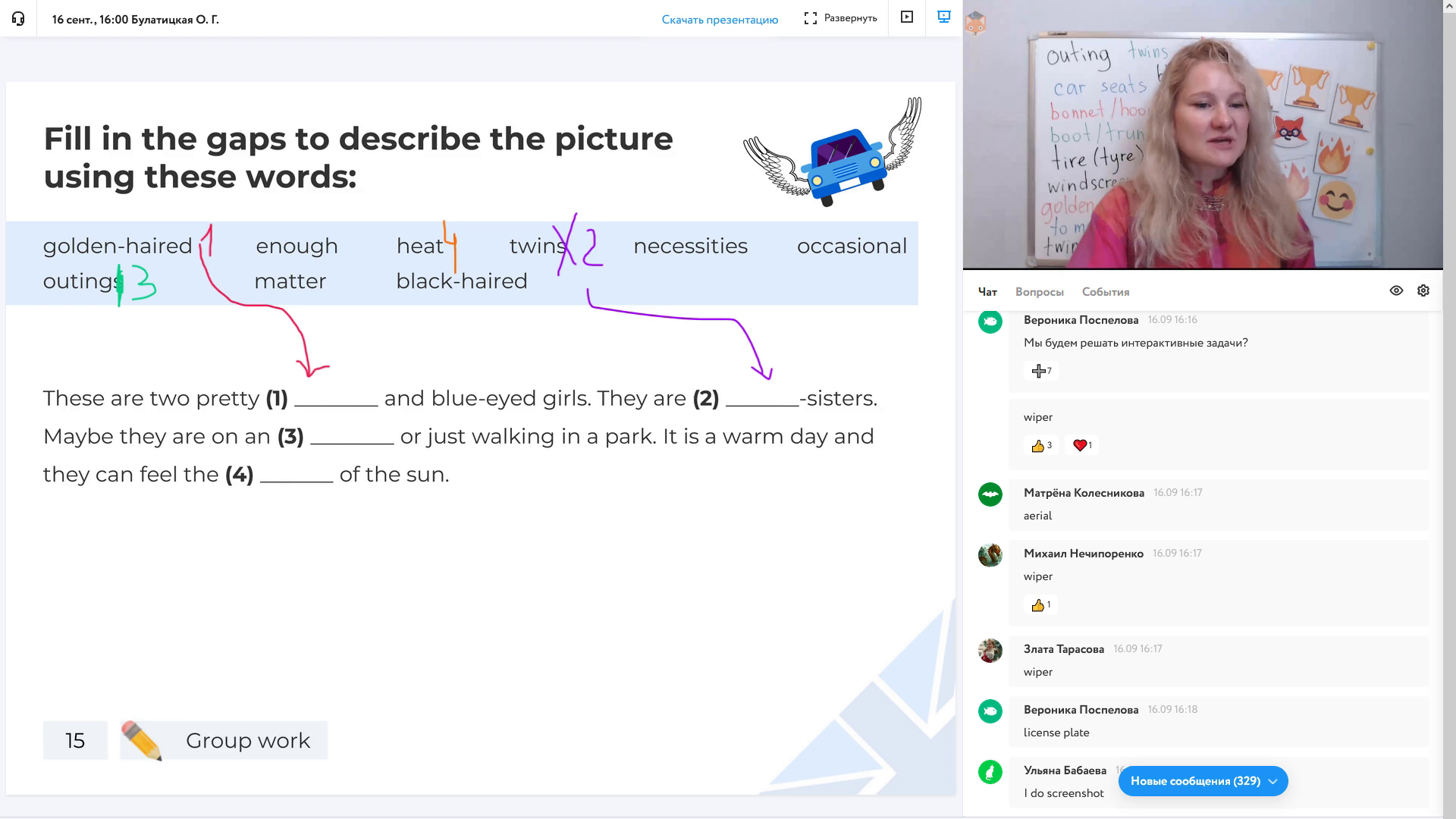Click Вероника Поспелова's green avatar
This screenshot has width=1456, height=819.
coord(990,711)
